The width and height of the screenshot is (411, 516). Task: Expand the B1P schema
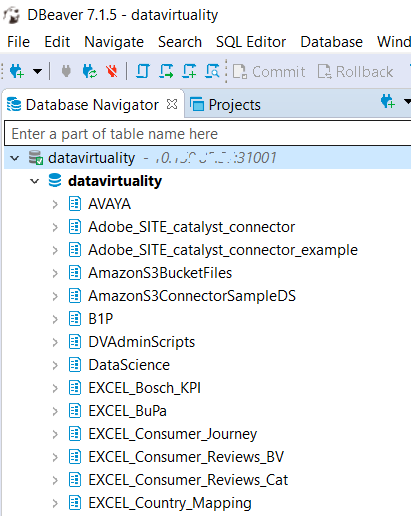pos(55,319)
